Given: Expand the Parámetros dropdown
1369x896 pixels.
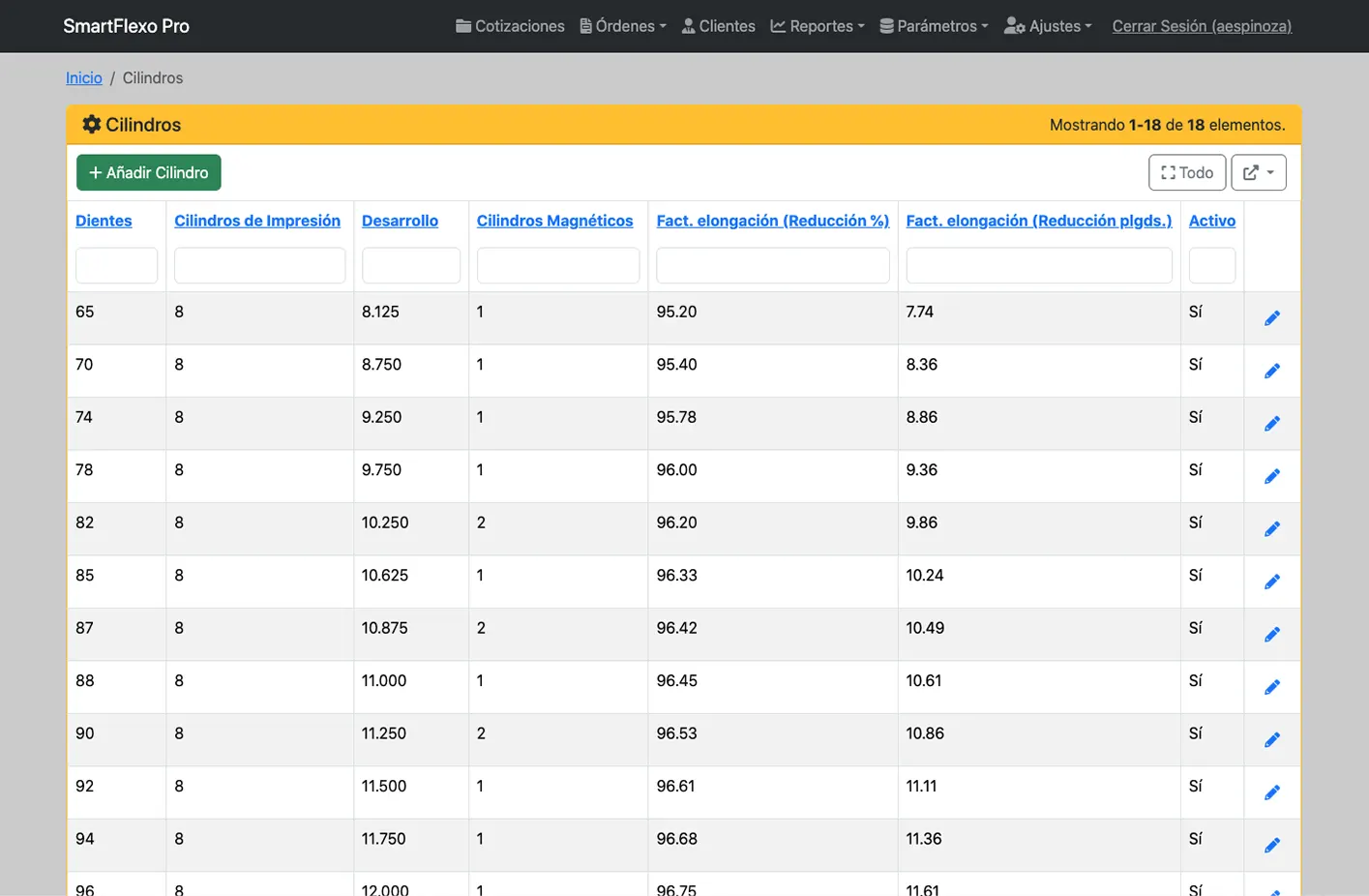Looking at the screenshot, I should 934,26.
